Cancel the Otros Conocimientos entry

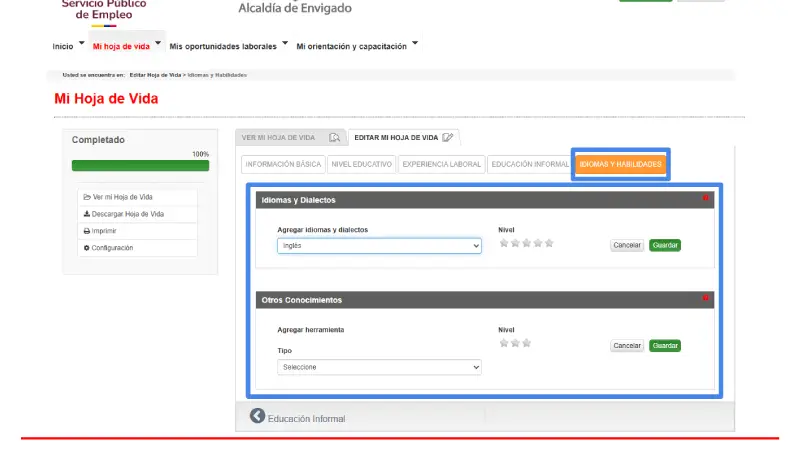[x=626, y=345]
